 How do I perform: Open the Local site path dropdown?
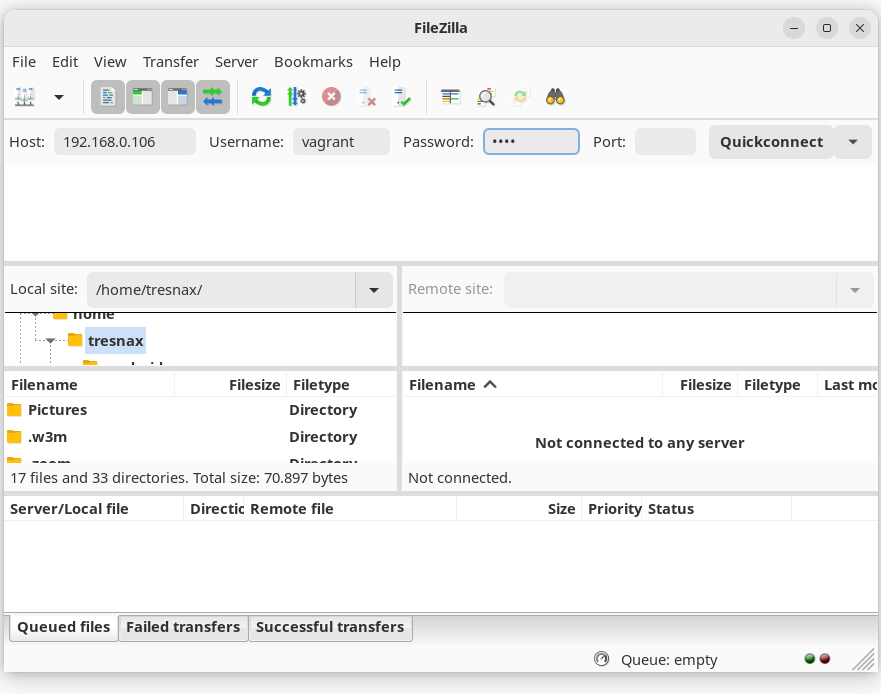click(373, 290)
